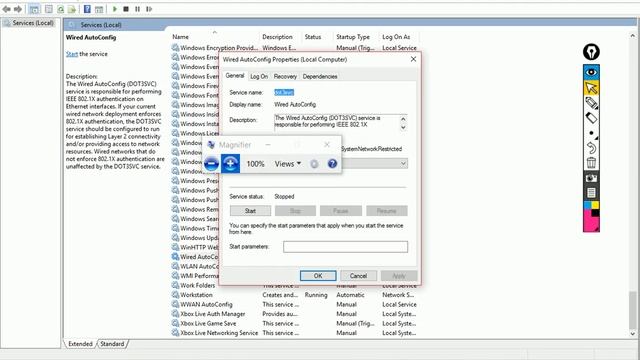Open the Magnifier Views dropdown
The image size is (640, 360).
click(288, 164)
